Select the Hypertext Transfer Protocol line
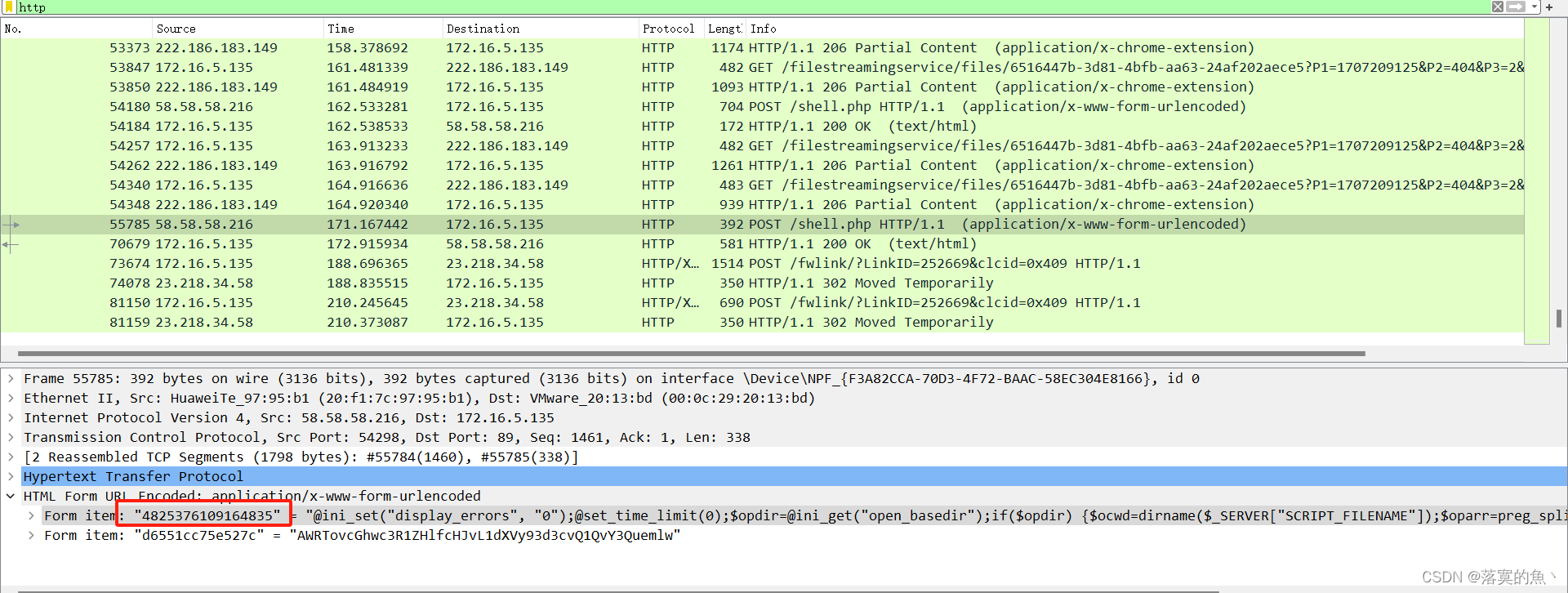Image resolution: width=1568 pixels, height=593 pixels. [x=794, y=476]
